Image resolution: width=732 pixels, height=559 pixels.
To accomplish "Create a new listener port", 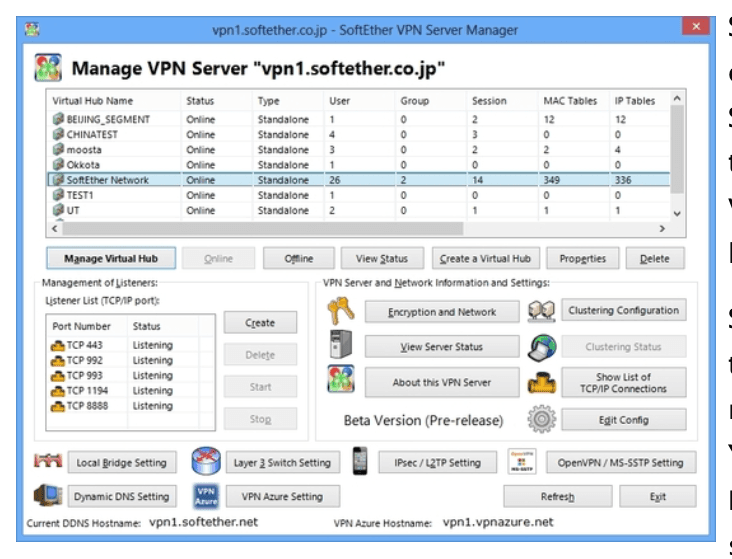I will pos(260,323).
